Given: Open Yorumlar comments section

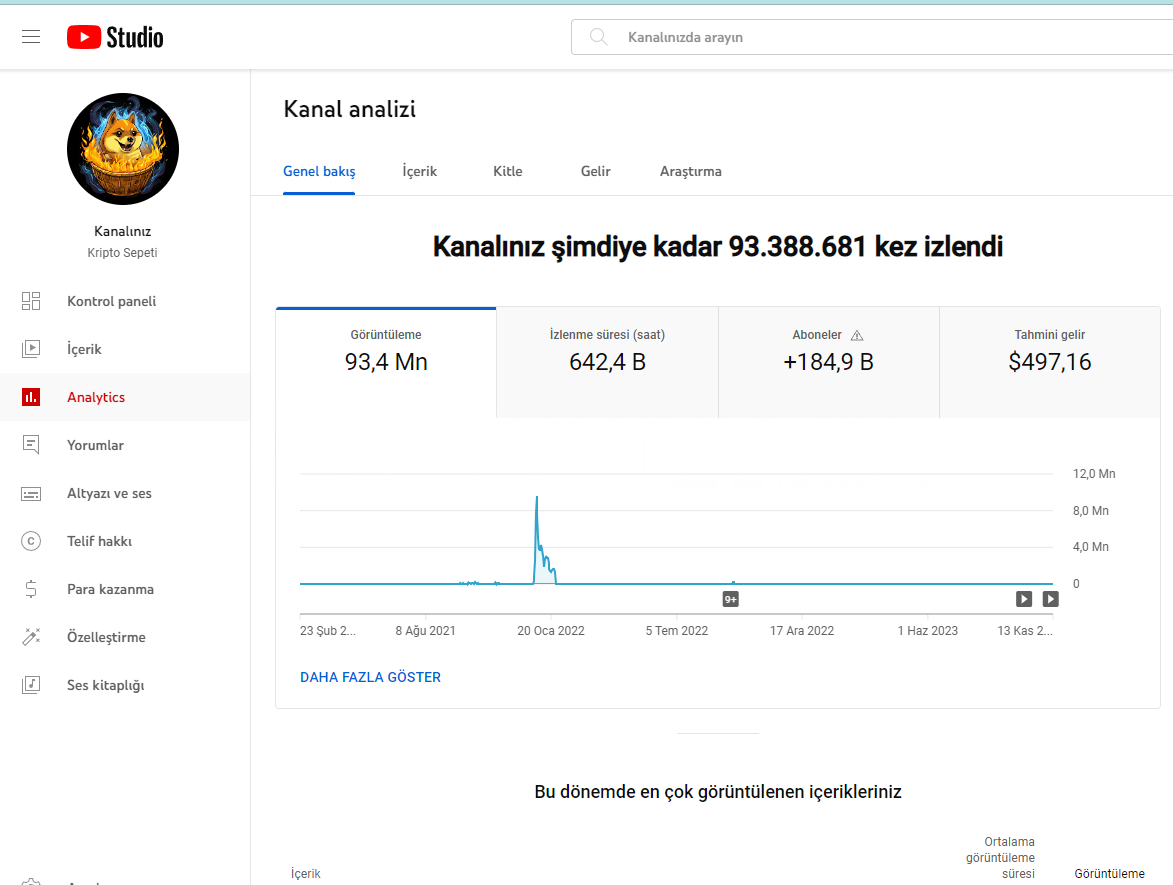Looking at the screenshot, I should (95, 445).
